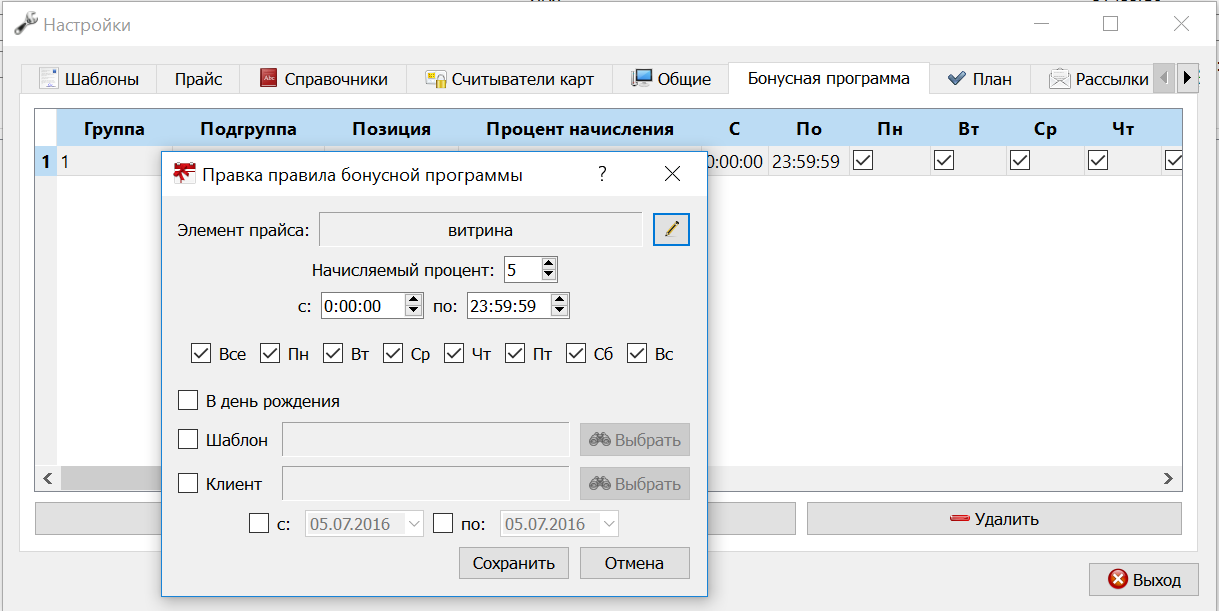This screenshot has height=611, width=1219.
Task: Open the План tab
Action: click(980, 79)
